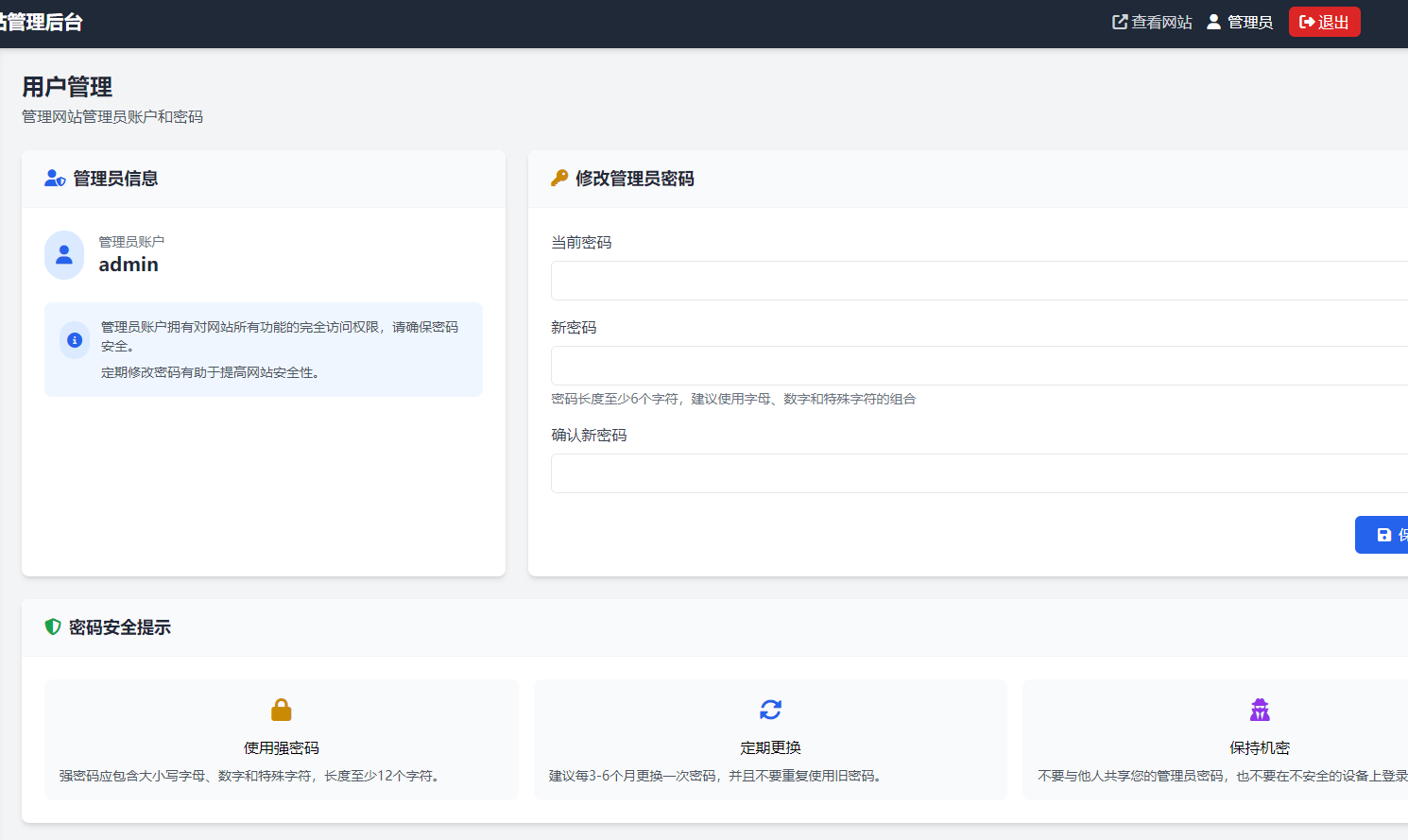Screen dimensions: 1408x840
Task: Click the 查看网站 external link icon
Action: 1120,22
